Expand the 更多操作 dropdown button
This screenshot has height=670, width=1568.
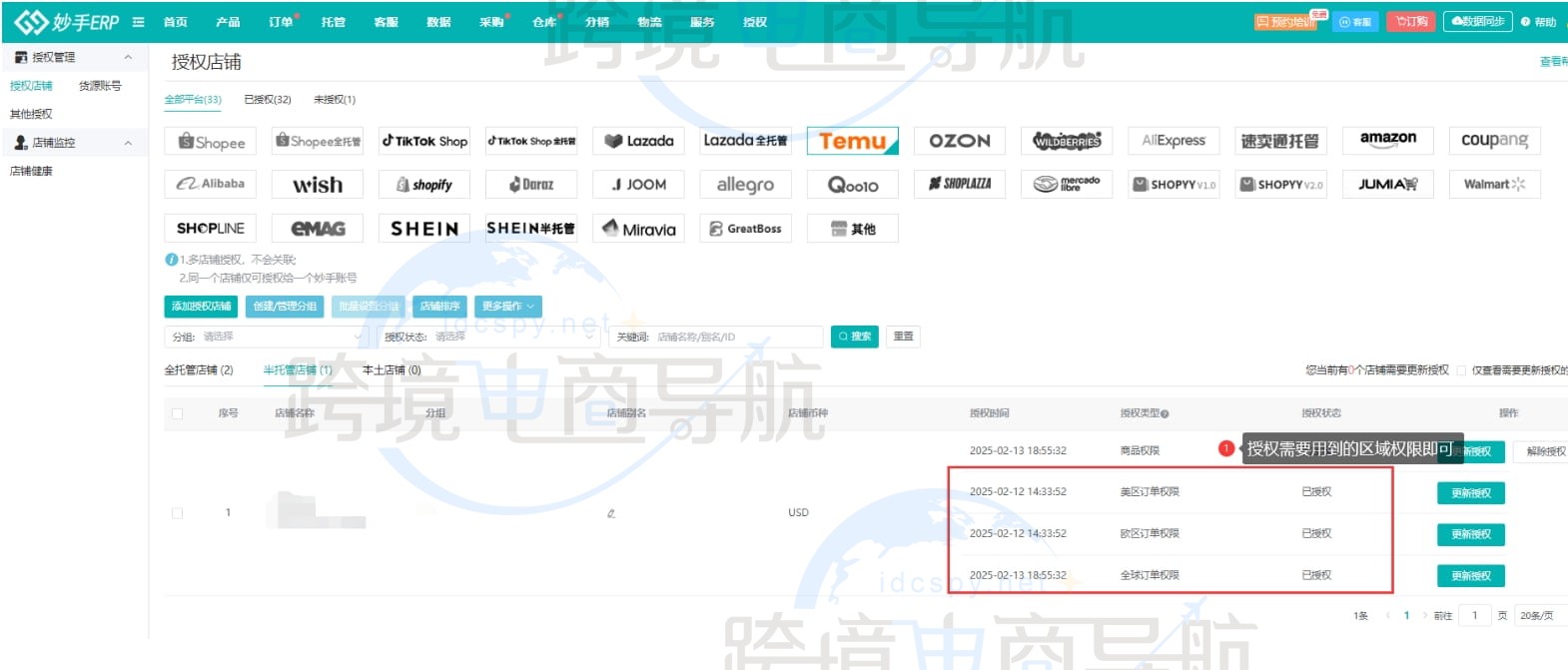click(508, 307)
